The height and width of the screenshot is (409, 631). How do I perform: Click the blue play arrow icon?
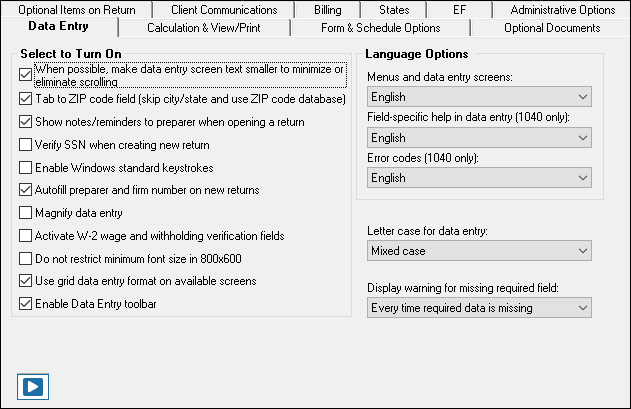(x=33, y=385)
